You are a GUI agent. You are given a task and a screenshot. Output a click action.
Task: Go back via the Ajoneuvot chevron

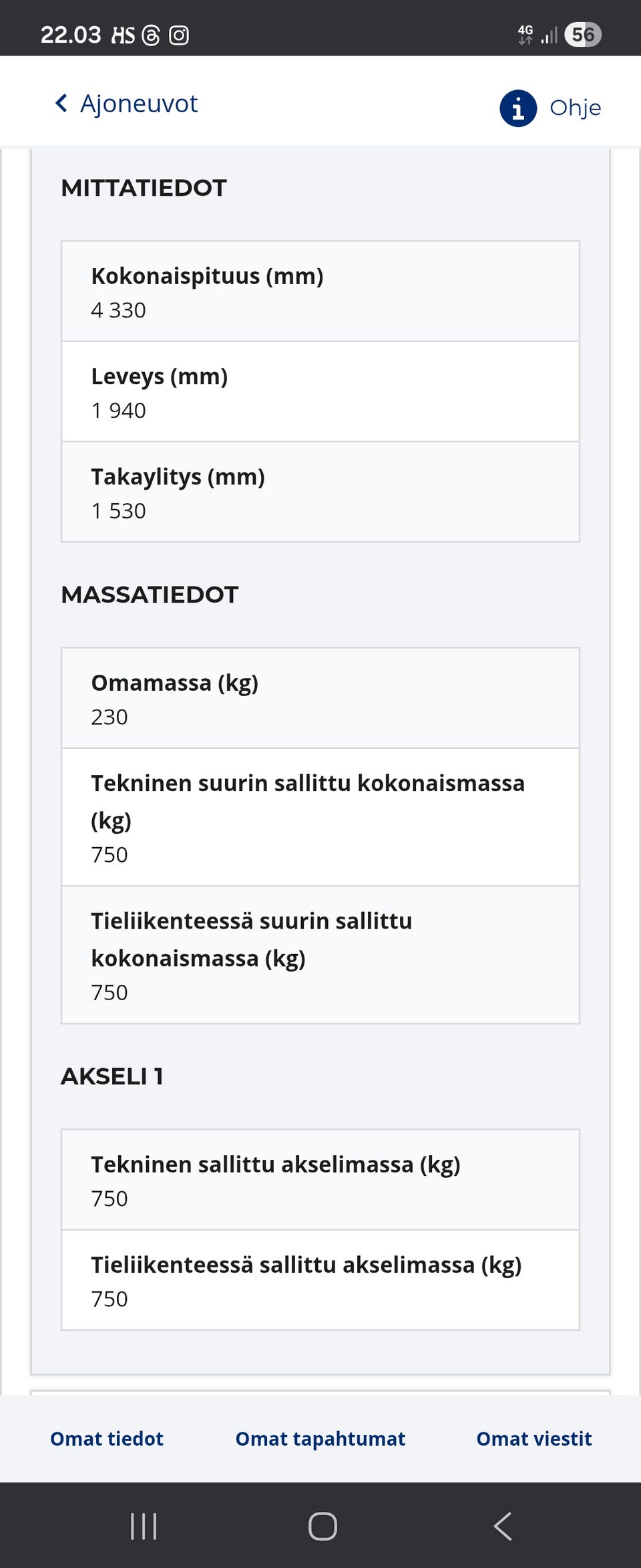coord(62,104)
